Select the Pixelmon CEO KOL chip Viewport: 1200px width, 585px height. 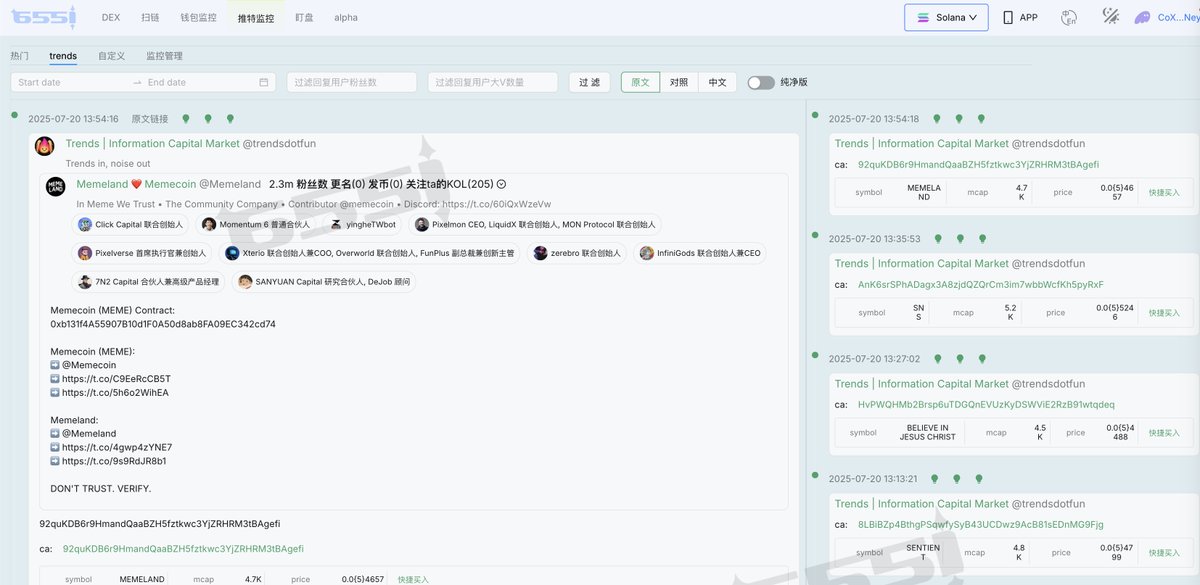coord(535,225)
